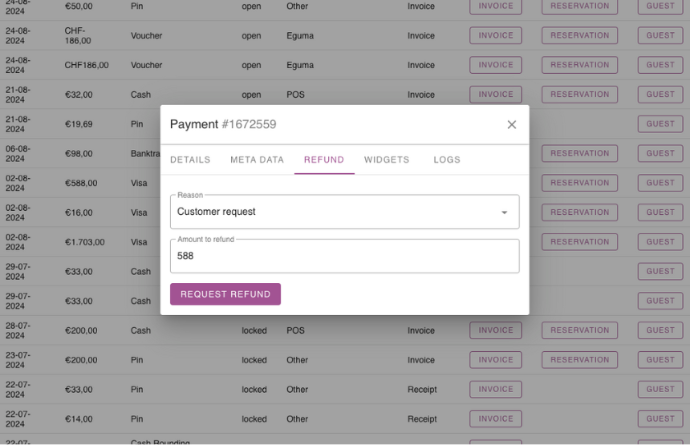
Task: Open Invoice for the €14,00 Pin receipt
Action: click(x=496, y=419)
